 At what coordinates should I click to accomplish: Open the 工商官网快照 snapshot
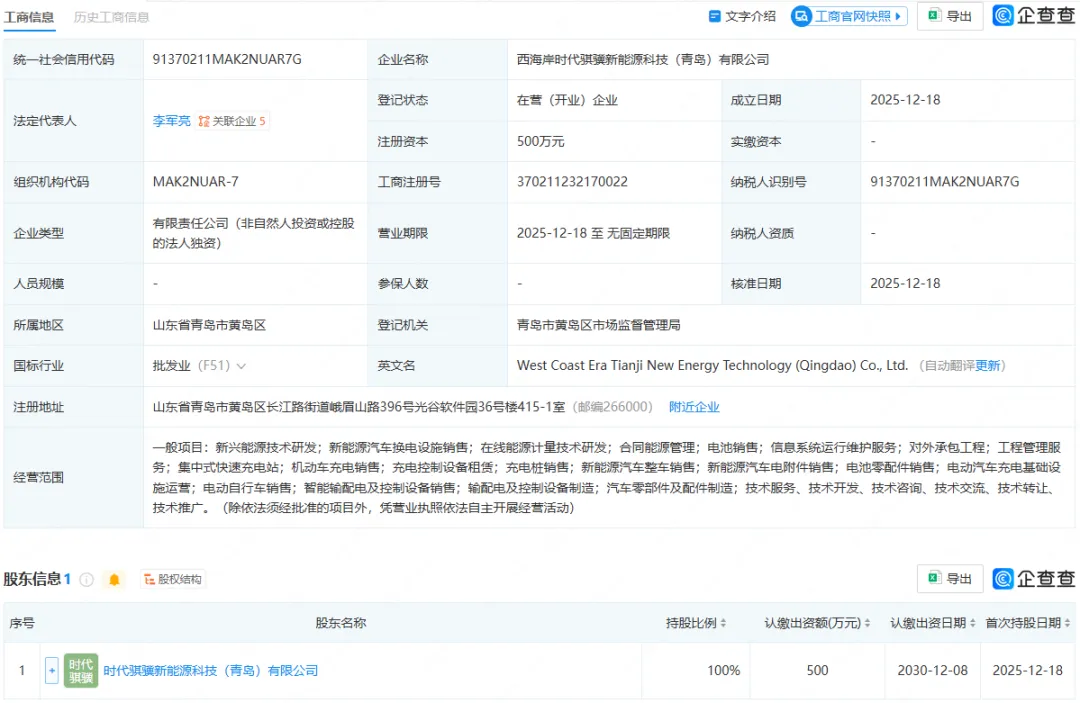tap(848, 16)
